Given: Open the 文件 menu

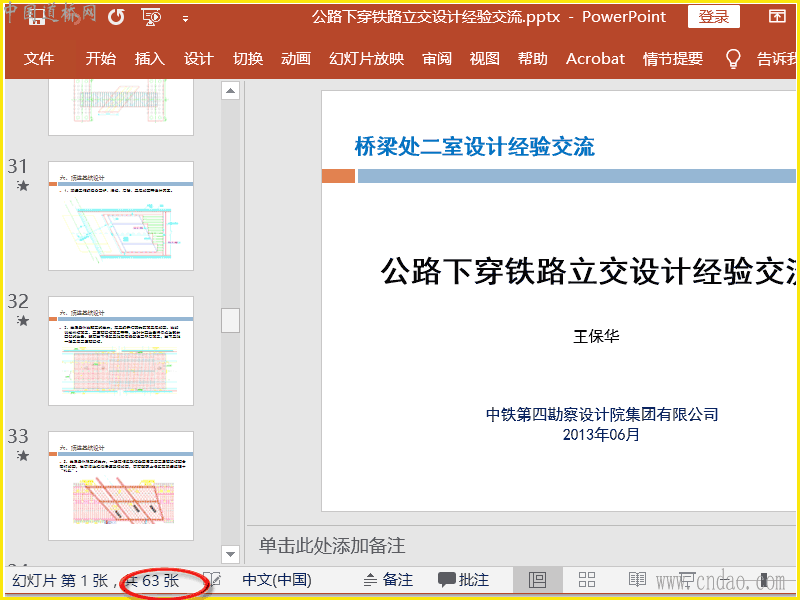Looking at the screenshot, I should point(39,59).
